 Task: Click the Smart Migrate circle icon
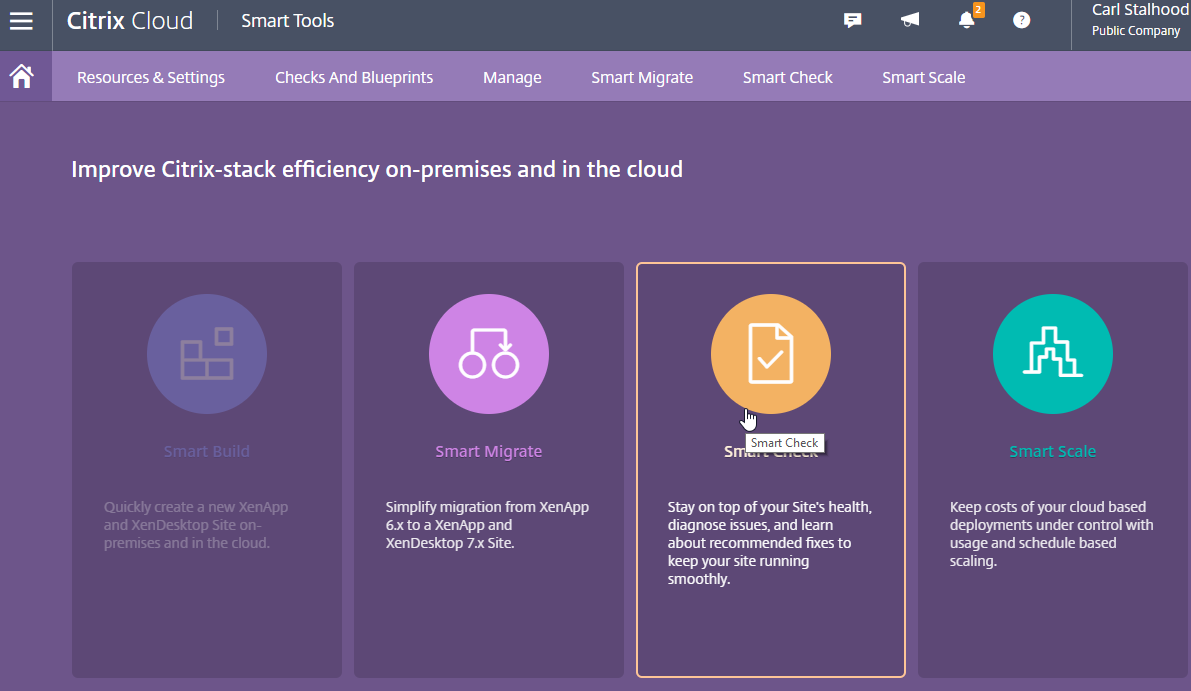coord(488,354)
